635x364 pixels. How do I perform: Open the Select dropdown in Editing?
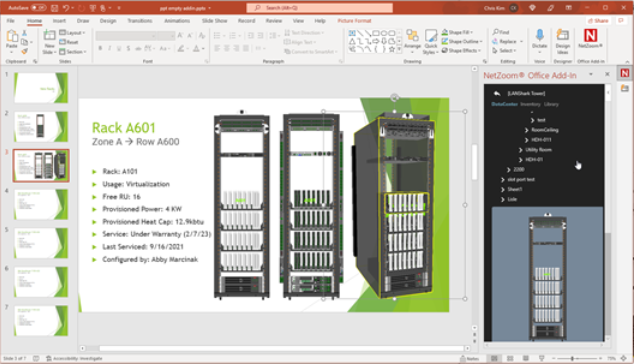click(x=504, y=51)
